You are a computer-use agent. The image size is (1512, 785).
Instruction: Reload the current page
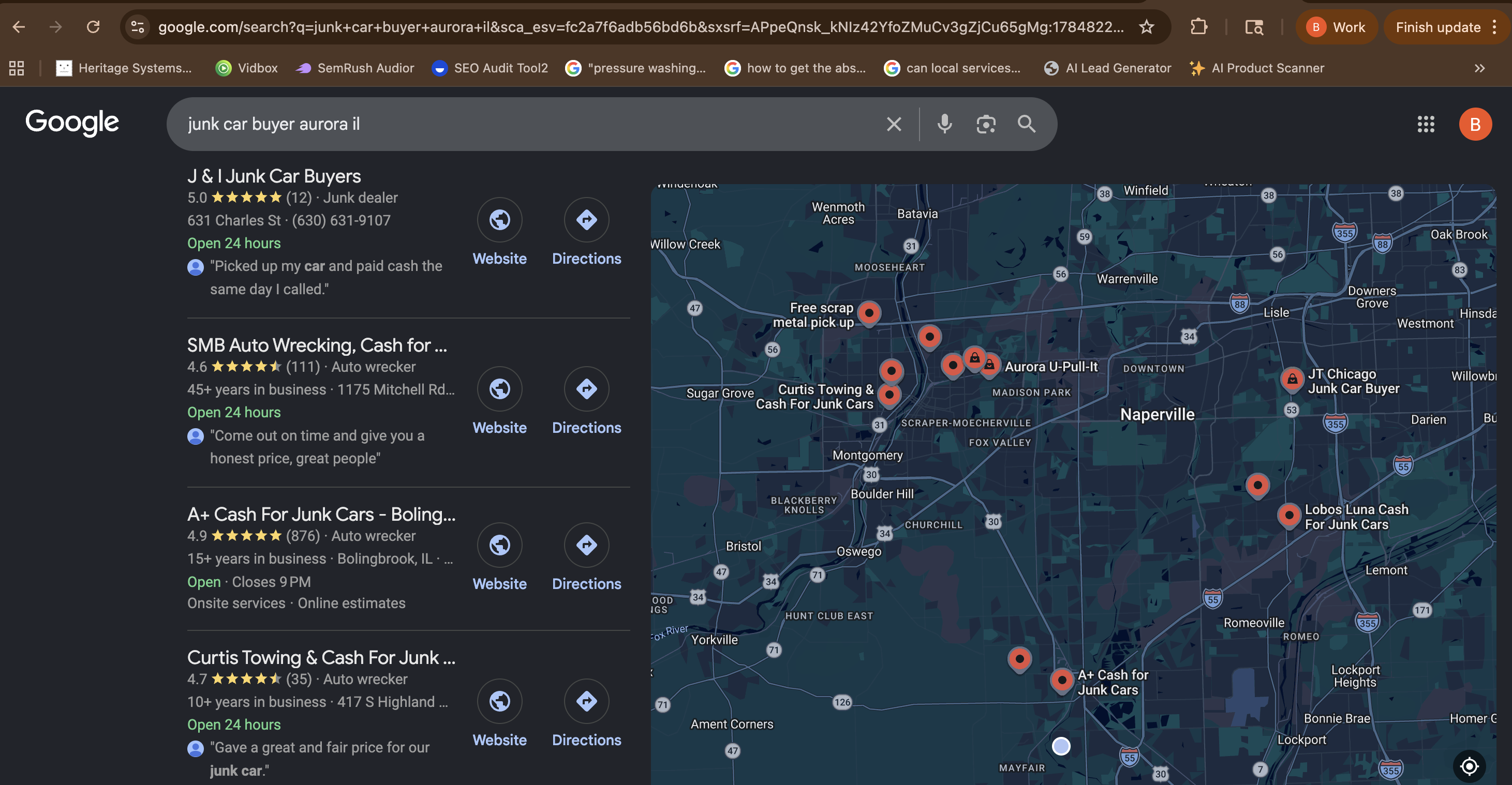93,27
